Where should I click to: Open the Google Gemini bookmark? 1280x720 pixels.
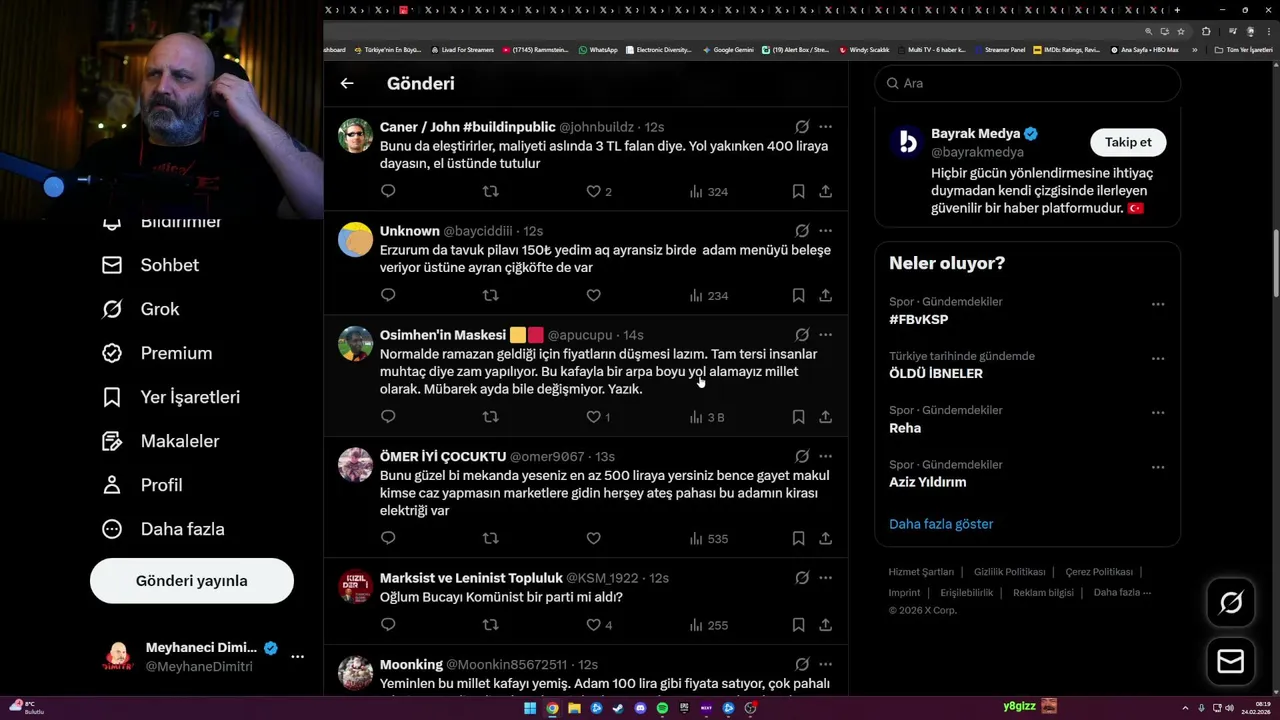click(728, 49)
